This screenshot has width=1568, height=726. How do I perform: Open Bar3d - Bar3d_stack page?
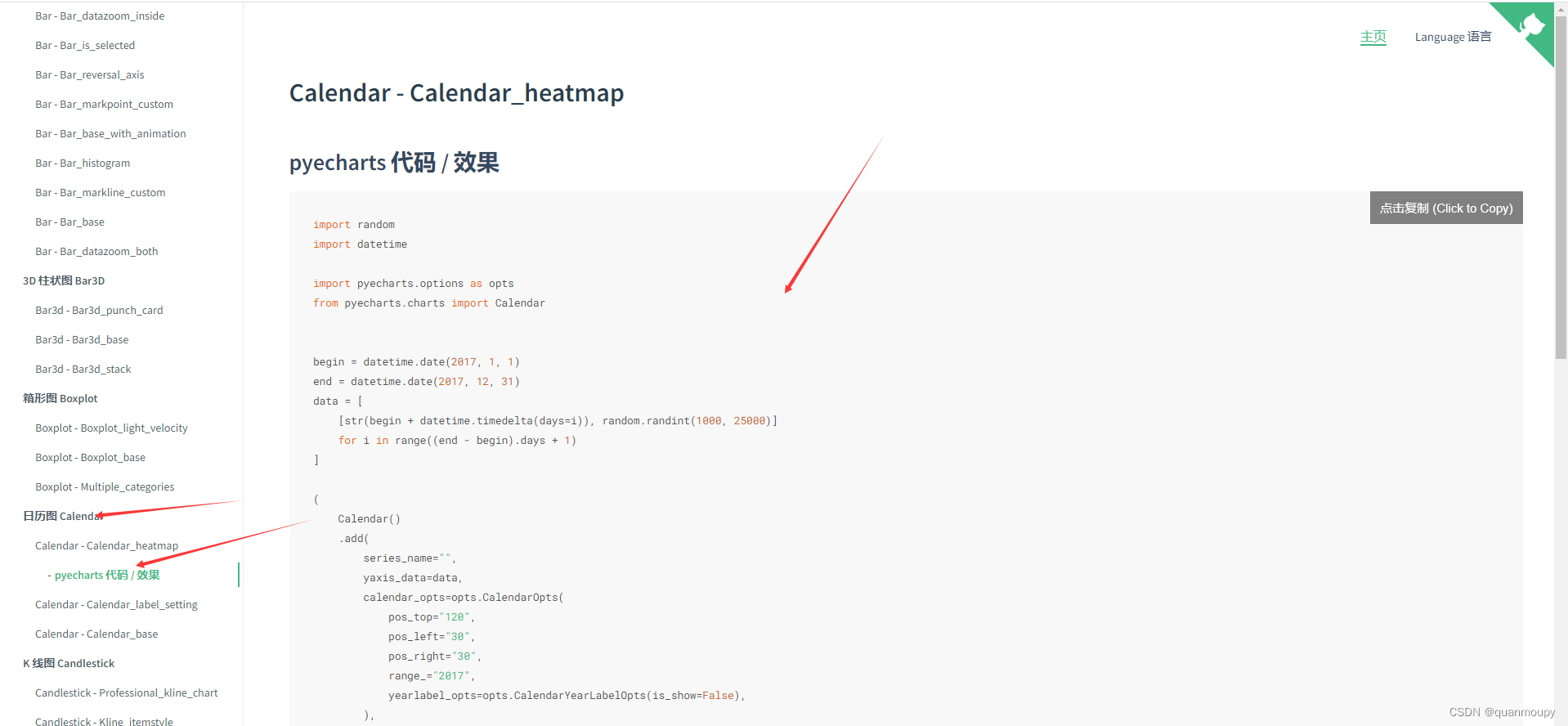(83, 369)
